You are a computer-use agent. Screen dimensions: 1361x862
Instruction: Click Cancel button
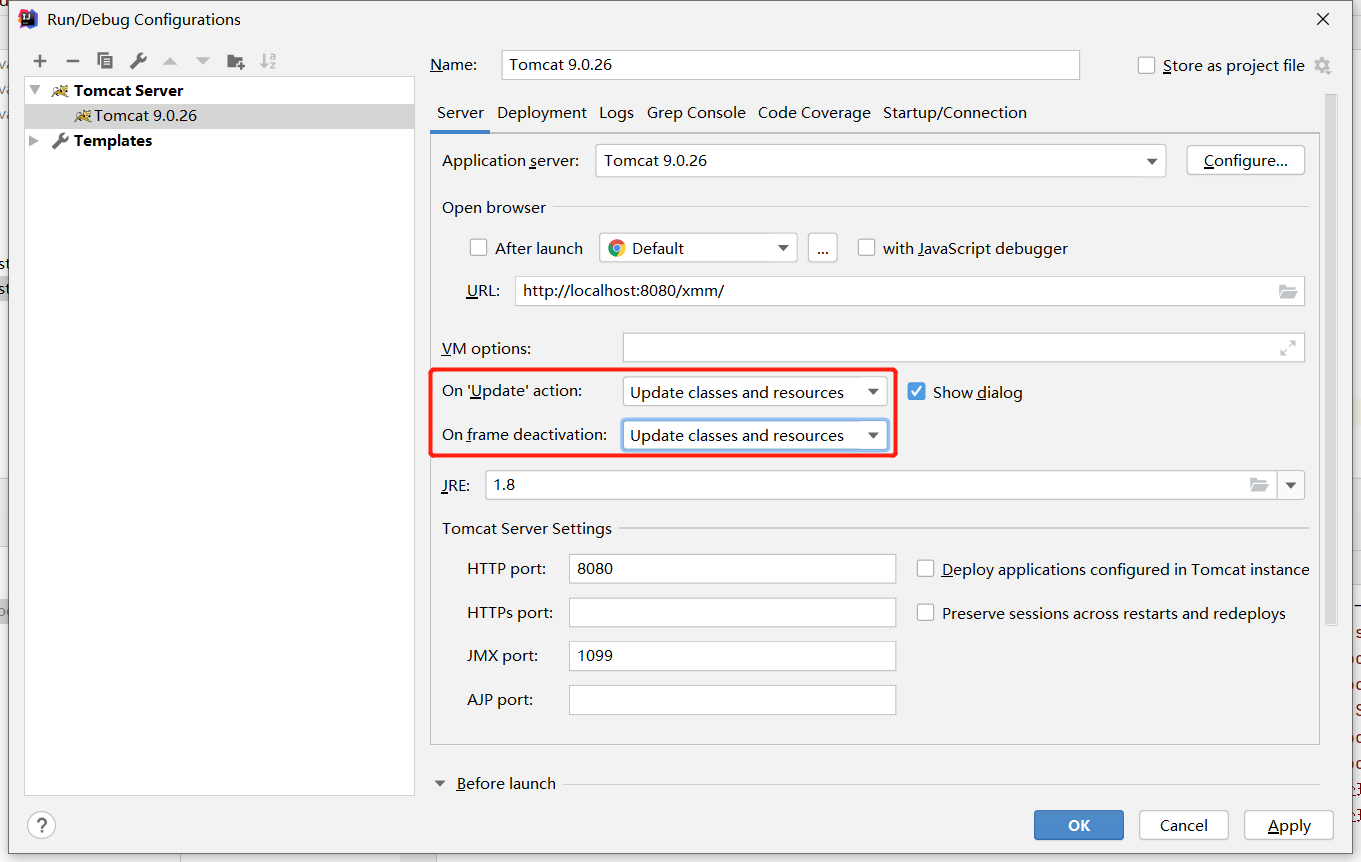point(1184,825)
